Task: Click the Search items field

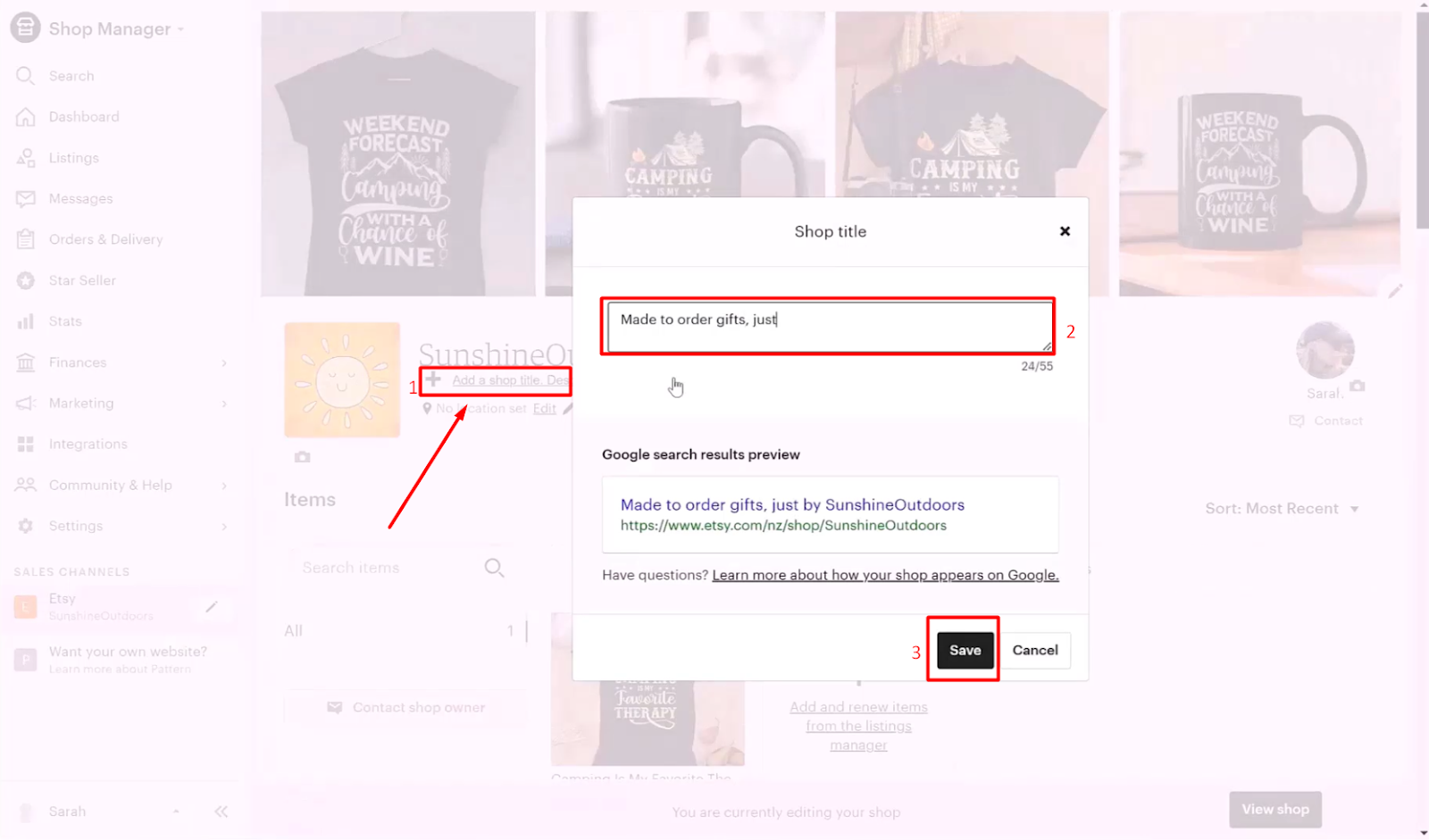Action: pyautogui.click(x=398, y=568)
